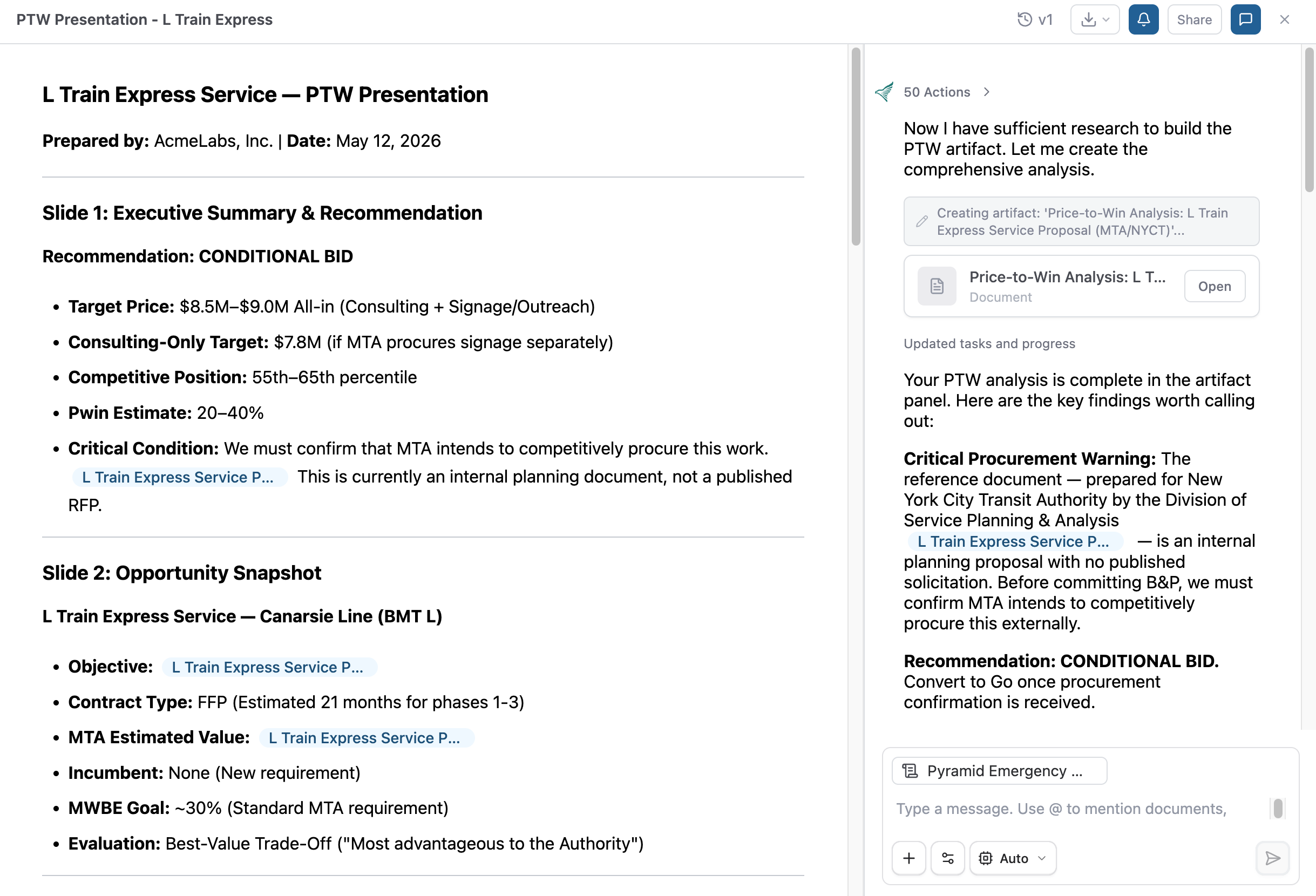The width and height of the screenshot is (1316, 896).
Task: Open the Price-to-Win Analysis document
Action: coord(1214,286)
